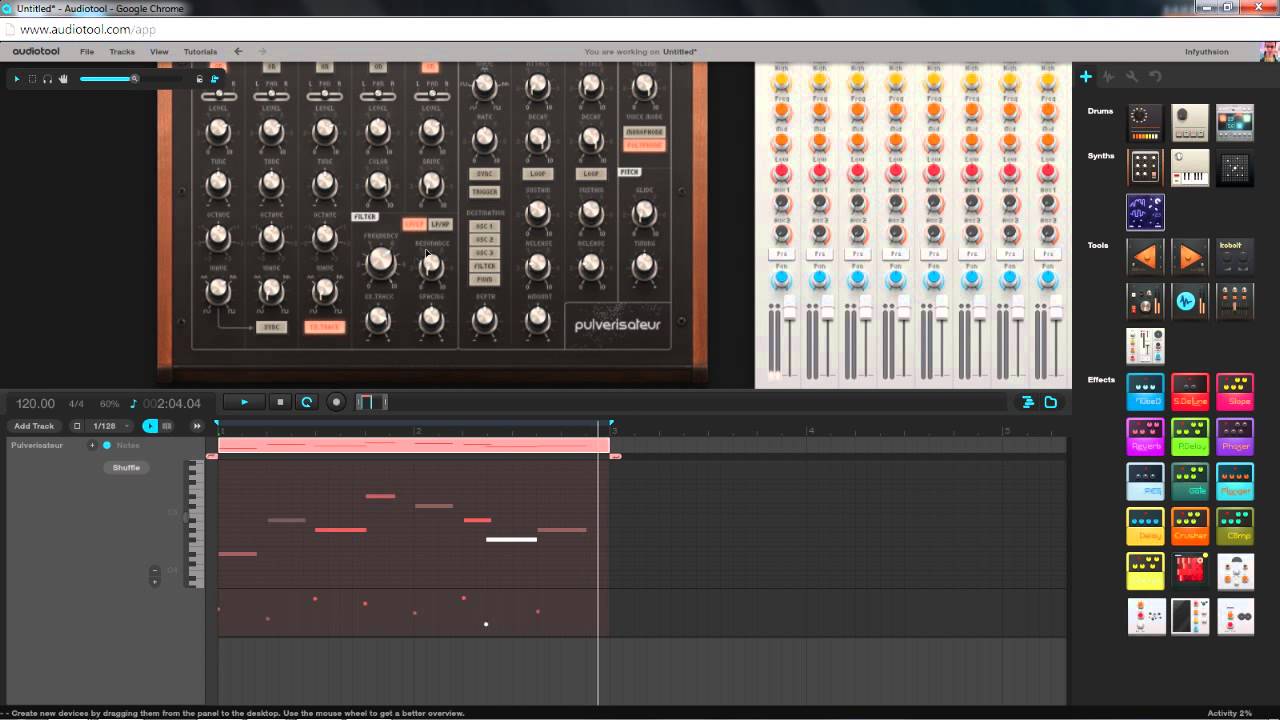This screenshot has height=720, width=1280.
Task: Select the right-arrow merger tool
Action: point(1190,256)
